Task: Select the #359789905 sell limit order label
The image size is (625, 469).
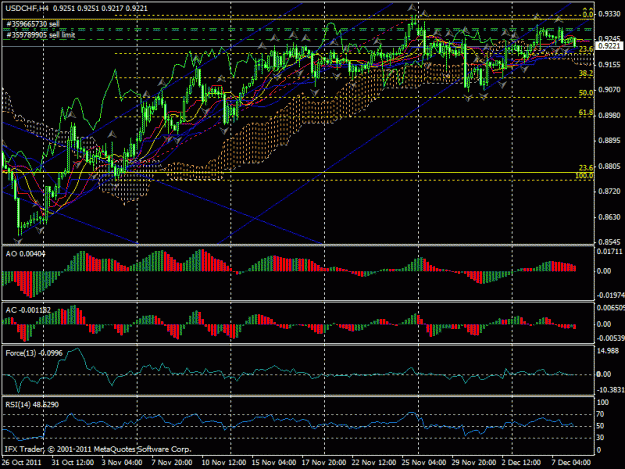Action: click(x=41, y=35)
